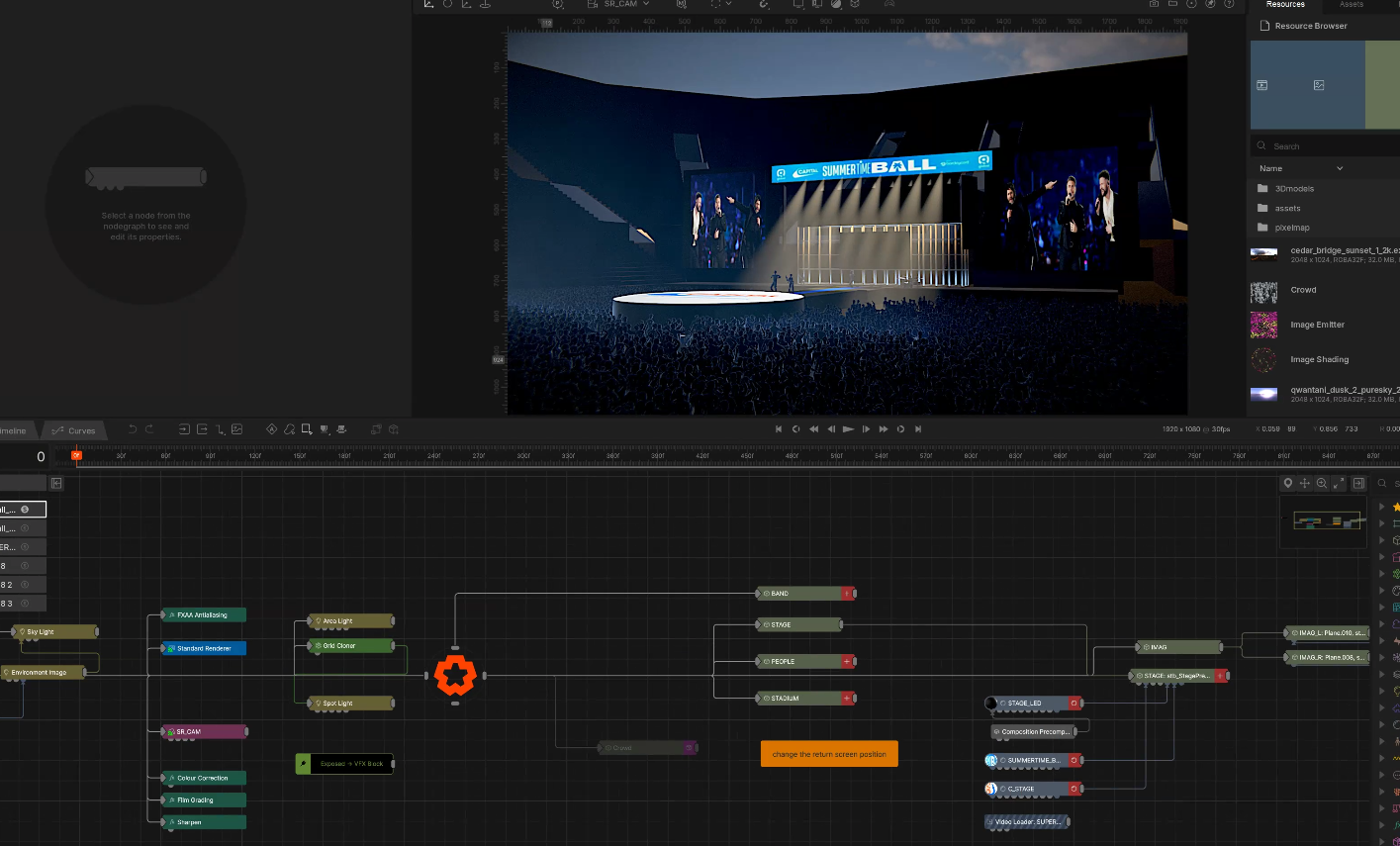
Task: Toggle loop playback
Action: [x=900, y=429]
